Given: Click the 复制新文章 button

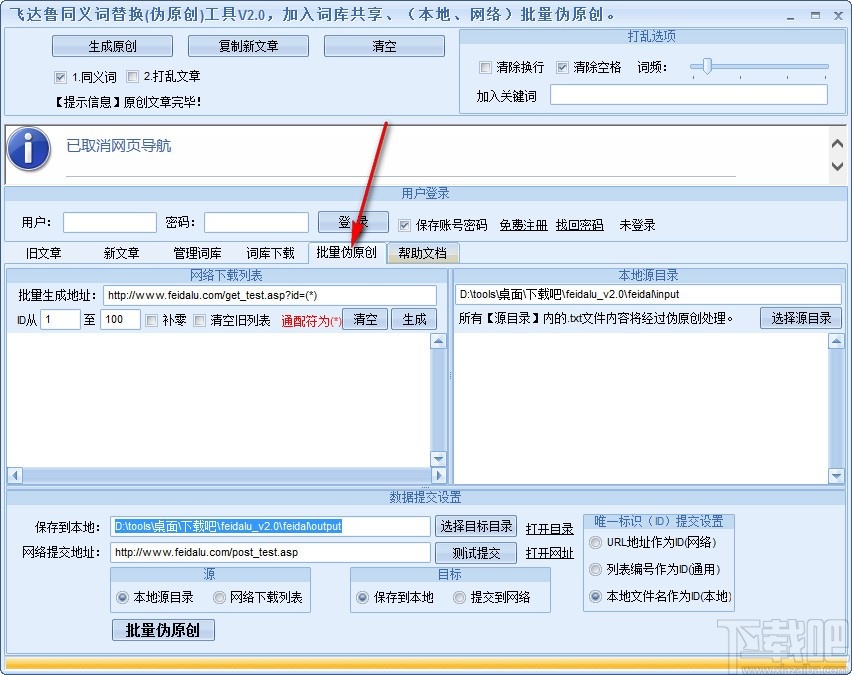Looking at the screenshot, I should point(248,46).
